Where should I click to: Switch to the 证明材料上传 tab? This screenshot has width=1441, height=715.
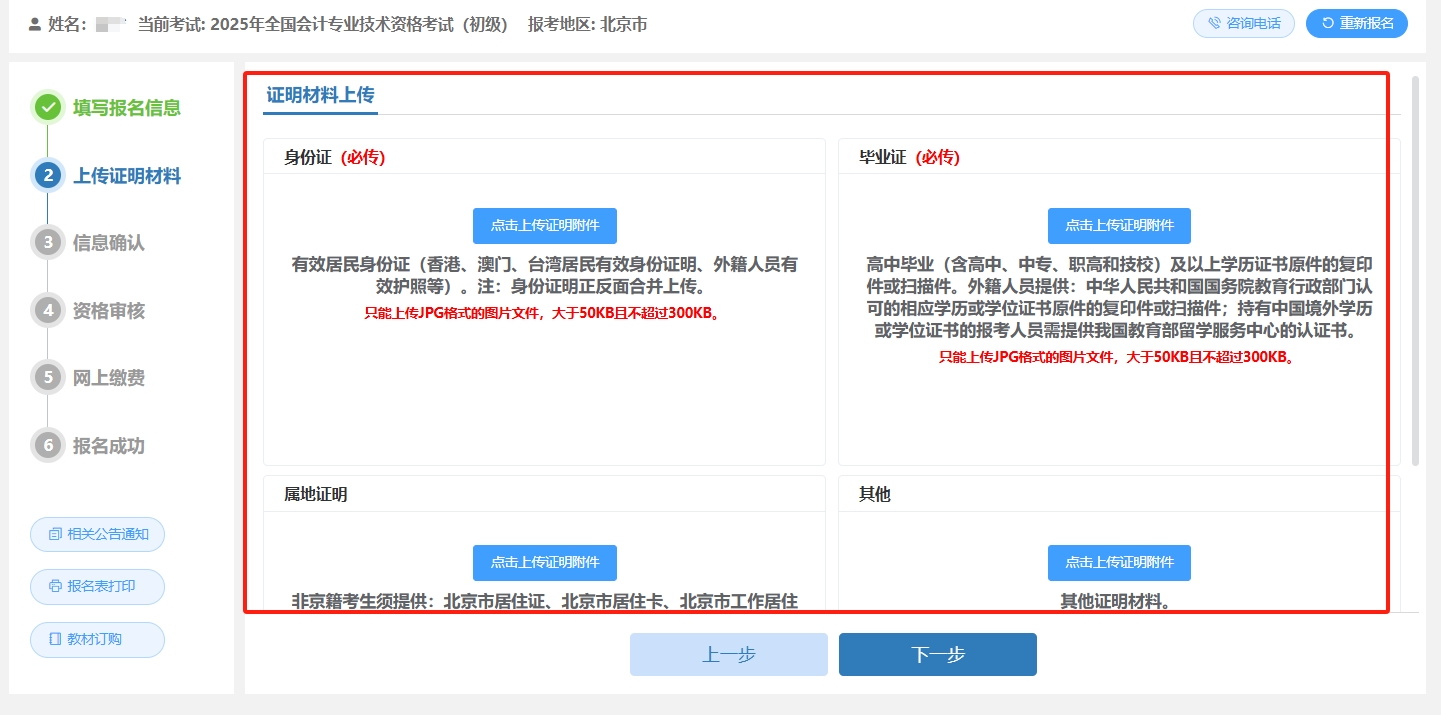tap(318, 95)
